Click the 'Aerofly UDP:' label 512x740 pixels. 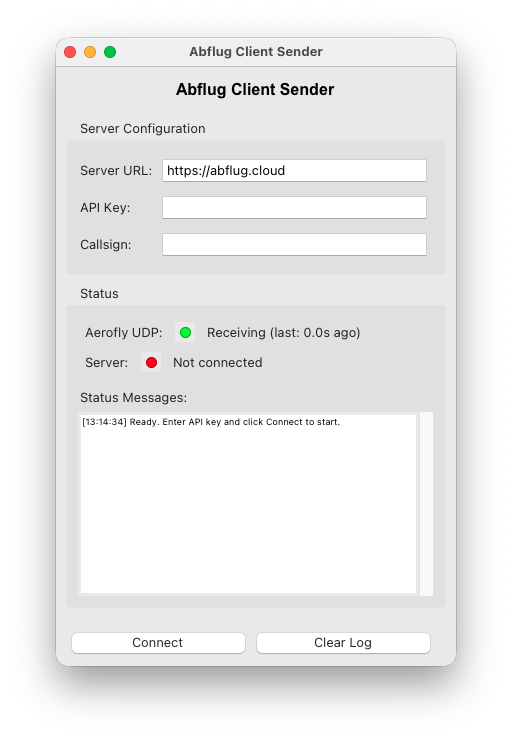(x=124, y=333)
